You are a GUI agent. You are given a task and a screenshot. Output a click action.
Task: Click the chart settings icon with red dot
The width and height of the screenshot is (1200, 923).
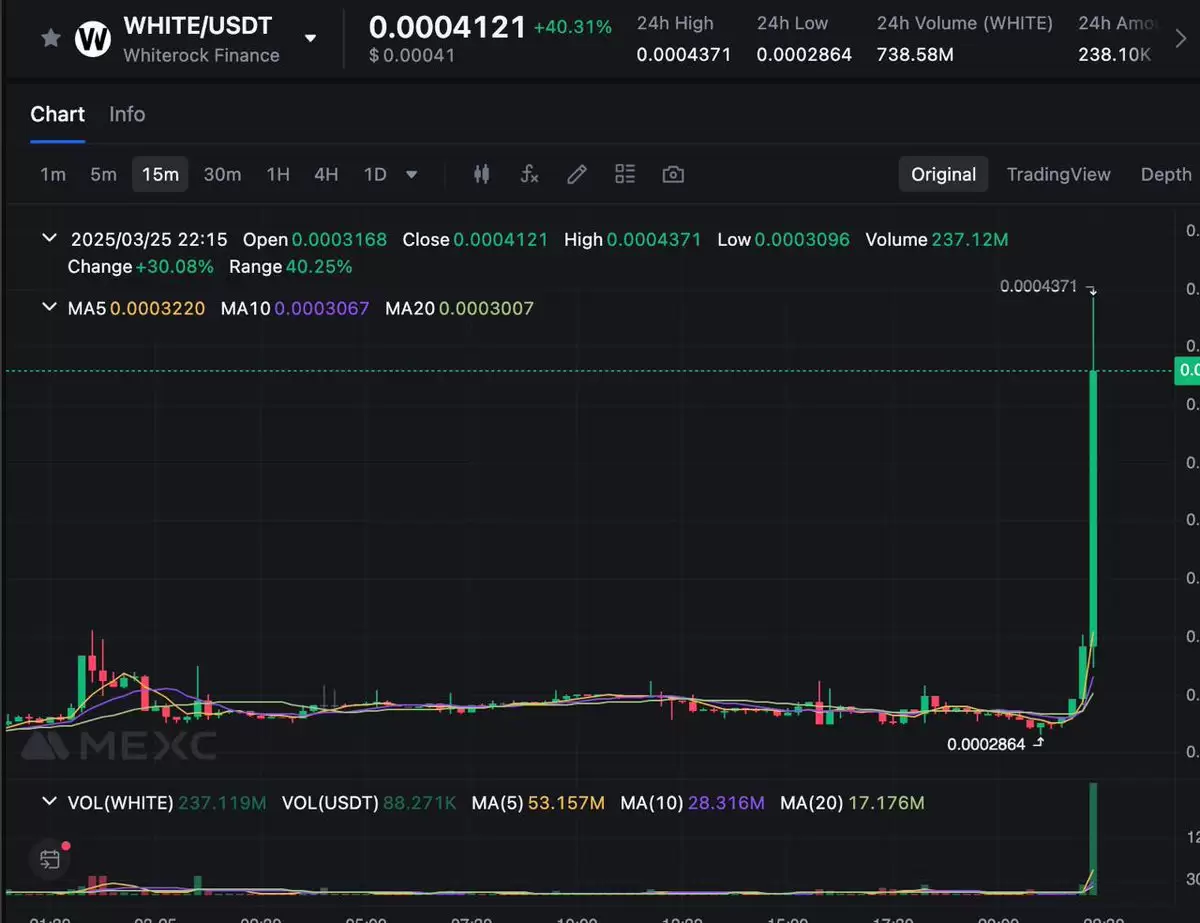(x=50, y=857)
